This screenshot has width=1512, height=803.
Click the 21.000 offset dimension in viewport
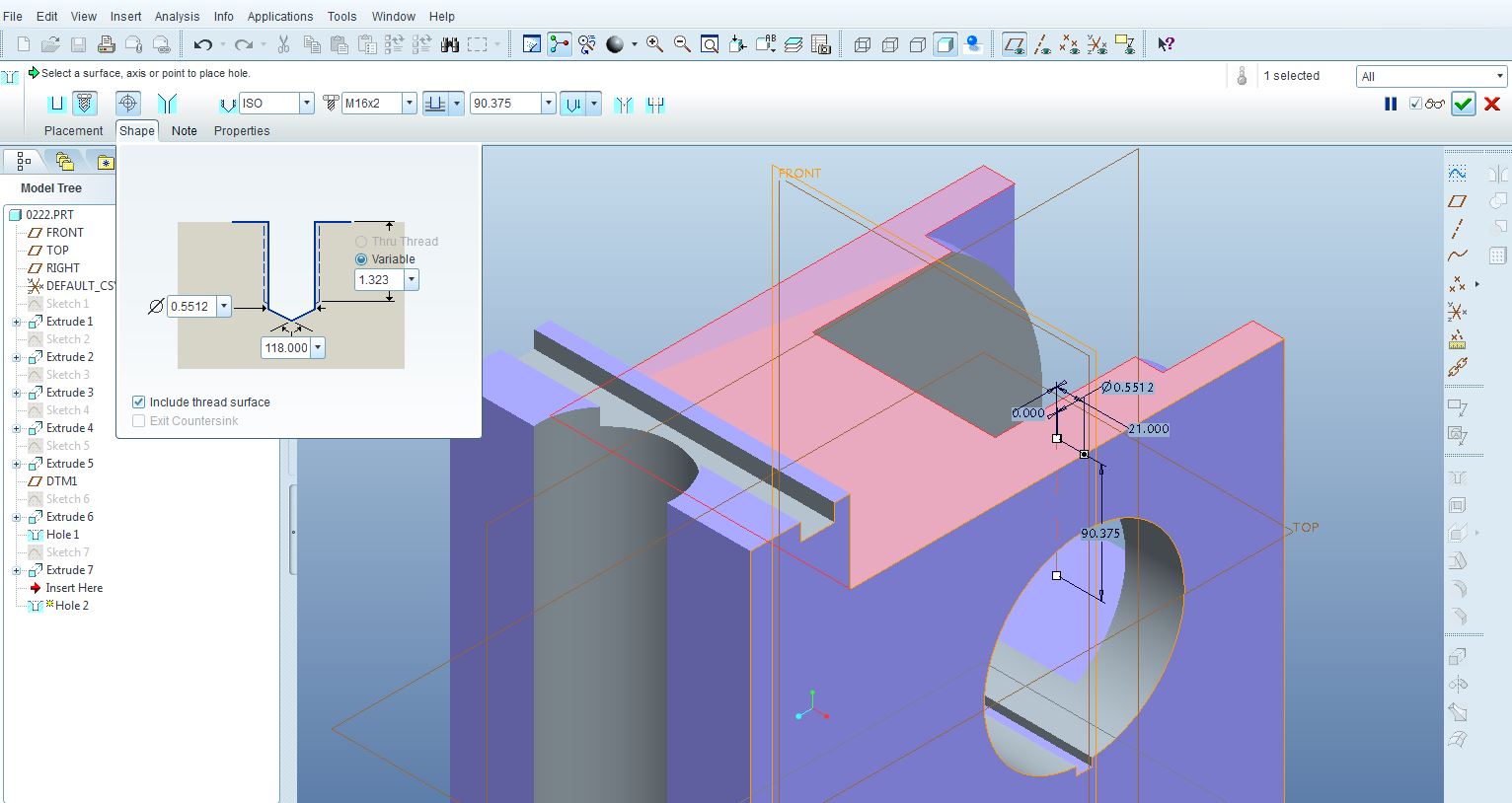1149,429
